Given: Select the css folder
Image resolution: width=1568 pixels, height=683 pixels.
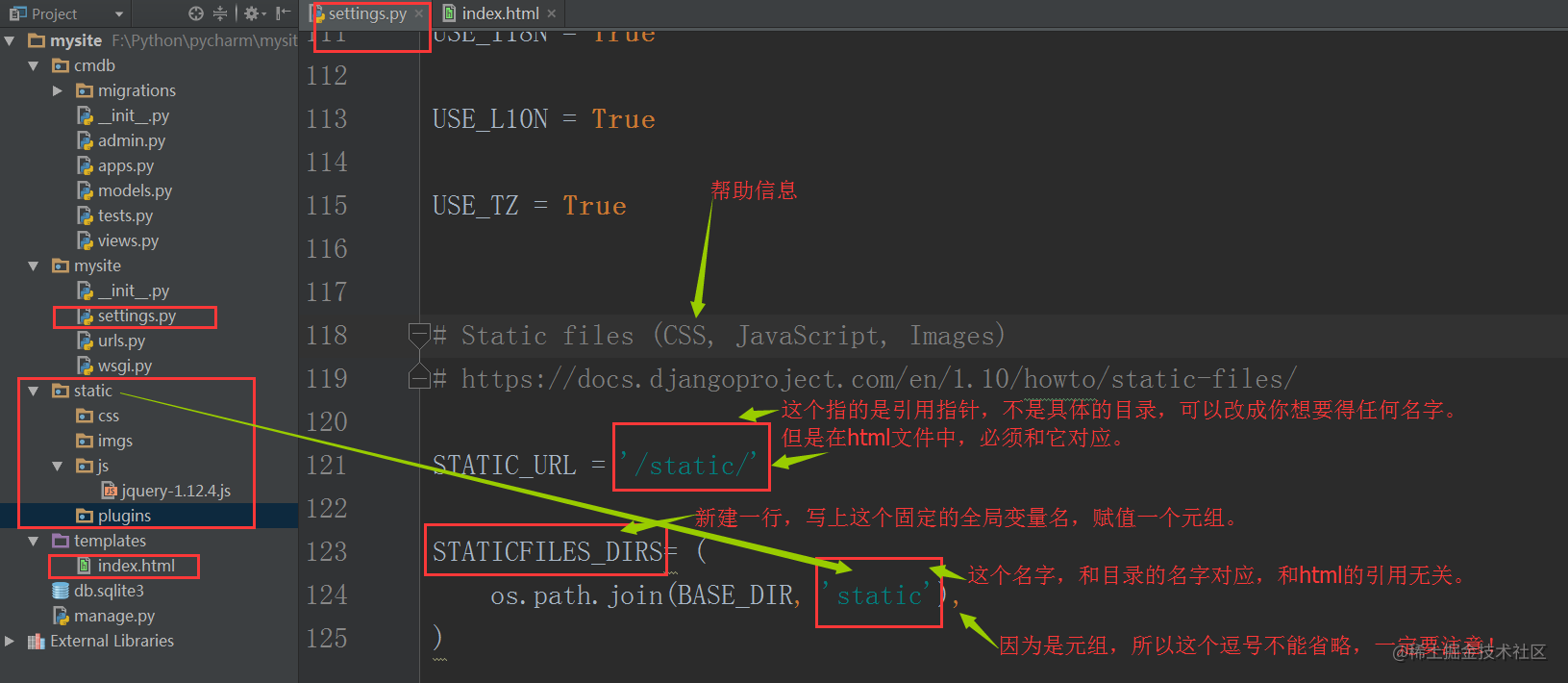Looking at the screenshot, I should (x=109, y=416).
